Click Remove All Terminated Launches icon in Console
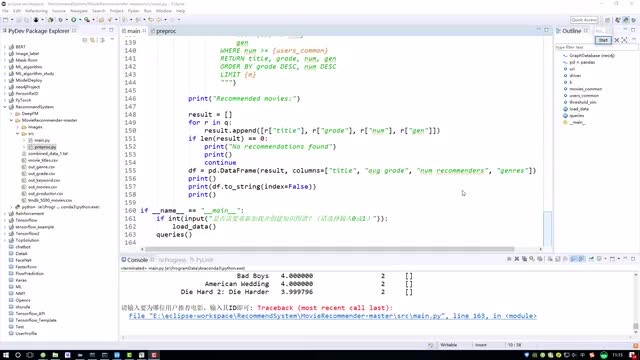 pyautogui.click(x=524, y=259)
